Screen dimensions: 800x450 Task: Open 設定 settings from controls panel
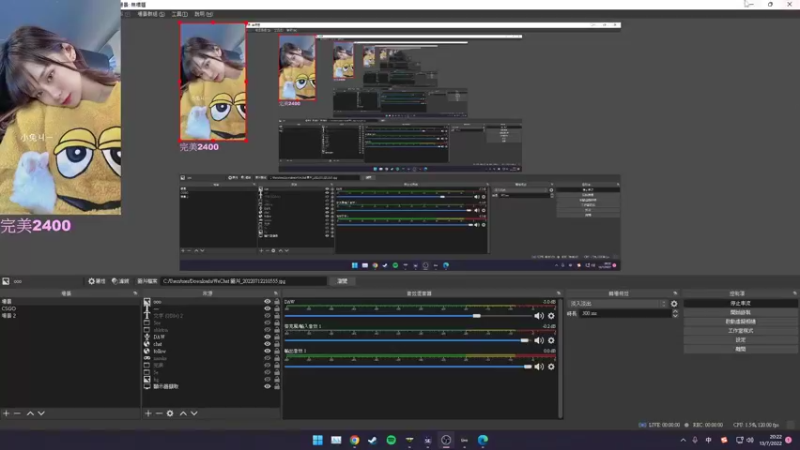tap(740, 340)
